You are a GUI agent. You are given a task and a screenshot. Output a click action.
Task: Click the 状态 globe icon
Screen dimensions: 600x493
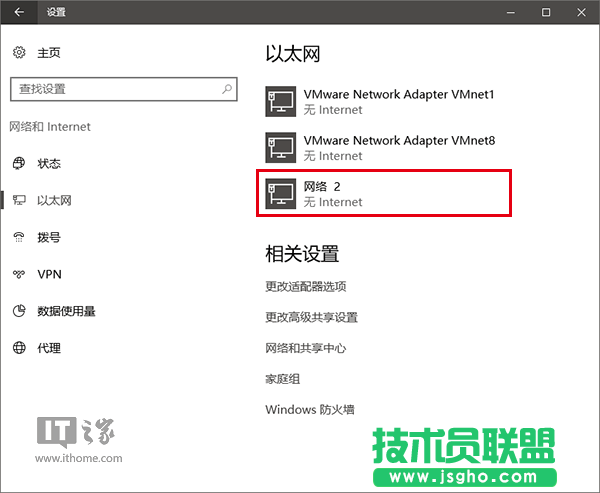click(19, 163)
